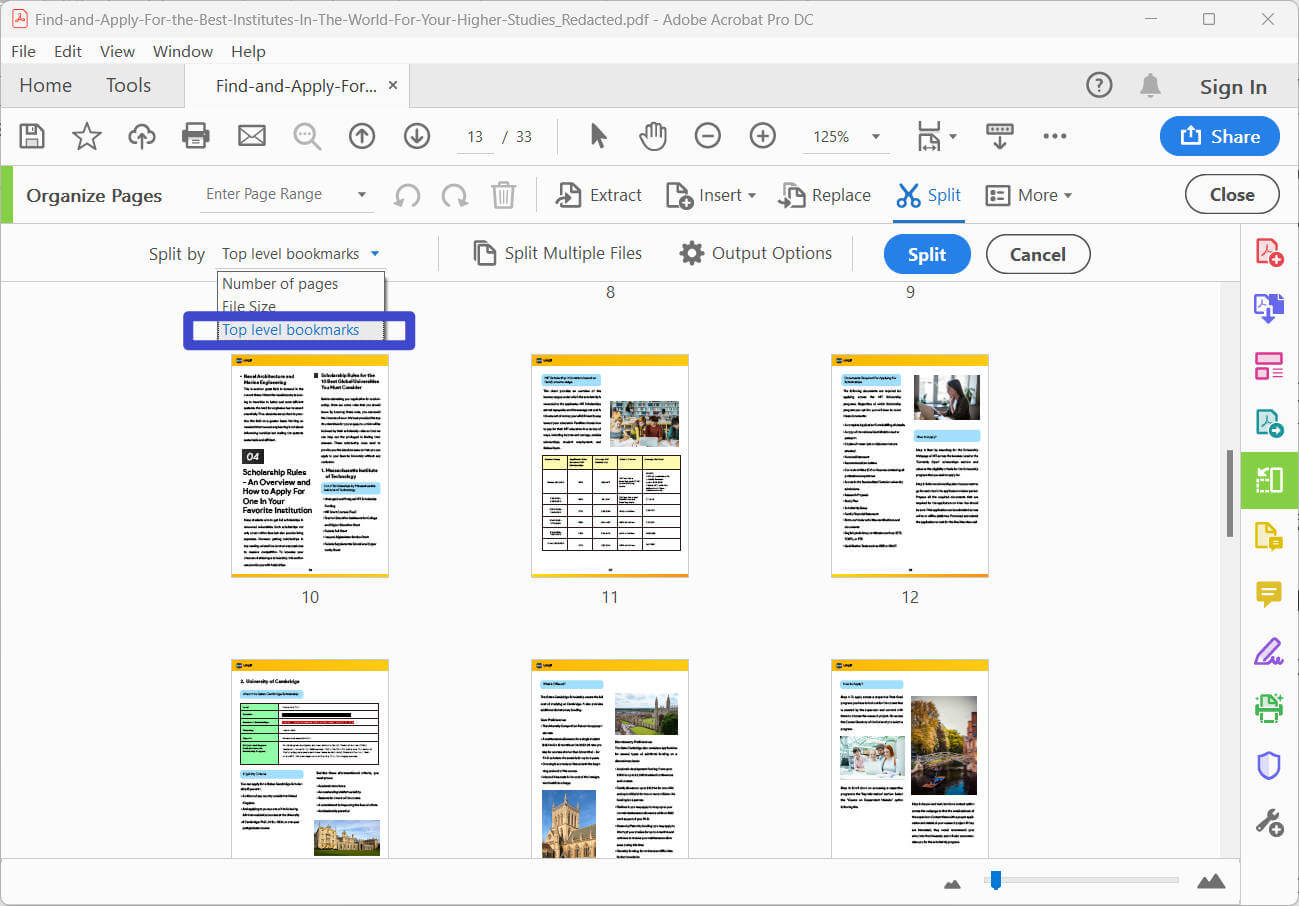
Task: Zoom out using the minus icon
Action: 707,136
